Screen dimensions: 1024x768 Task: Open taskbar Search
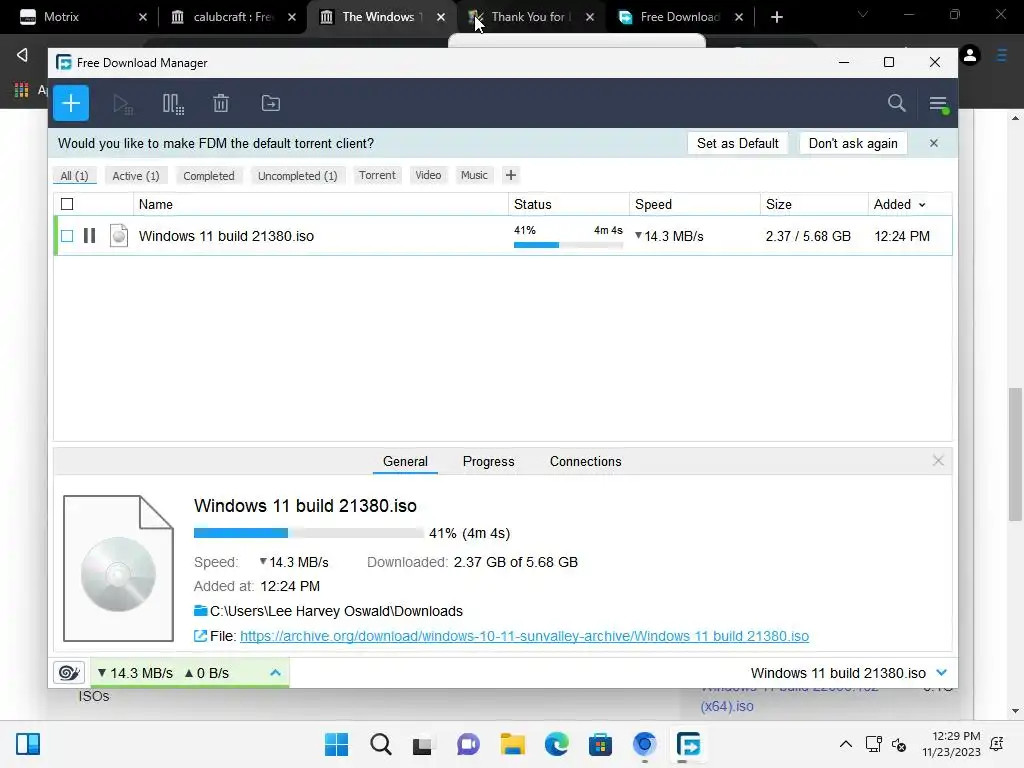coord(381,744)
